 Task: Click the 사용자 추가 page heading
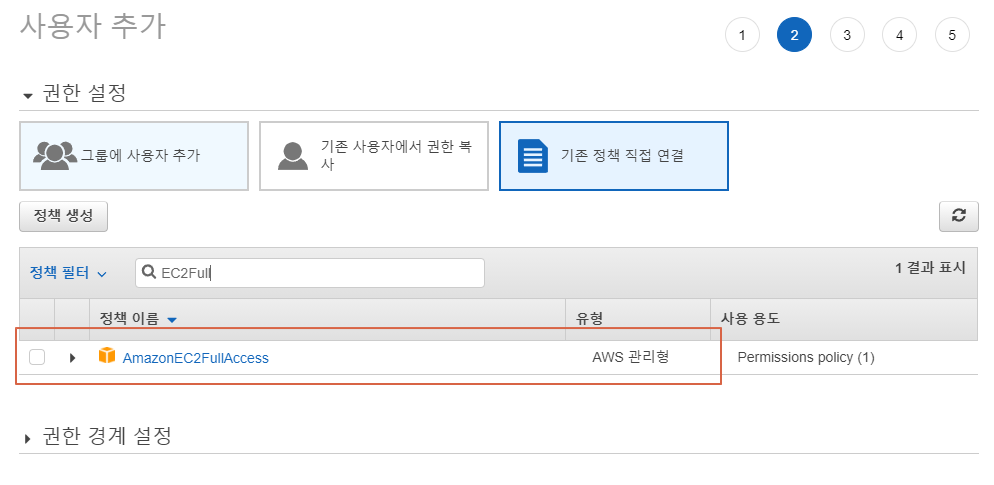(93, 27)
